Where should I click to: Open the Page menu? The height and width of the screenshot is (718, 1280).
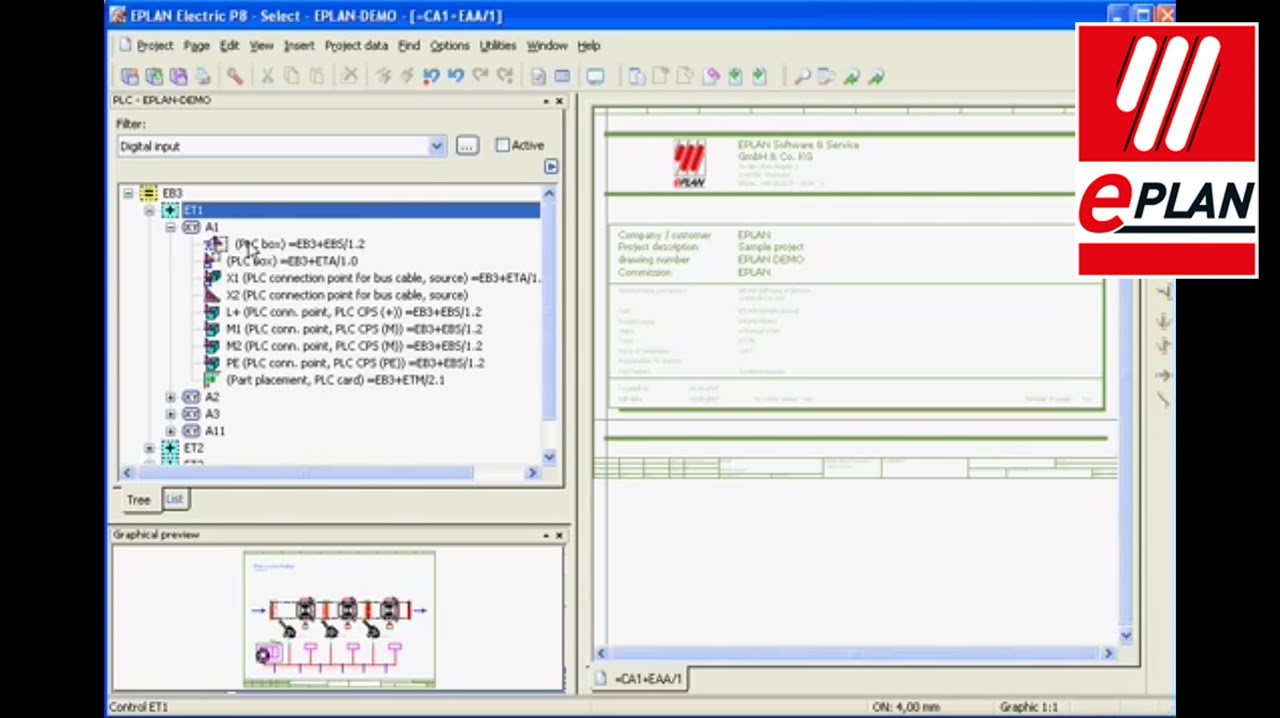196,46
